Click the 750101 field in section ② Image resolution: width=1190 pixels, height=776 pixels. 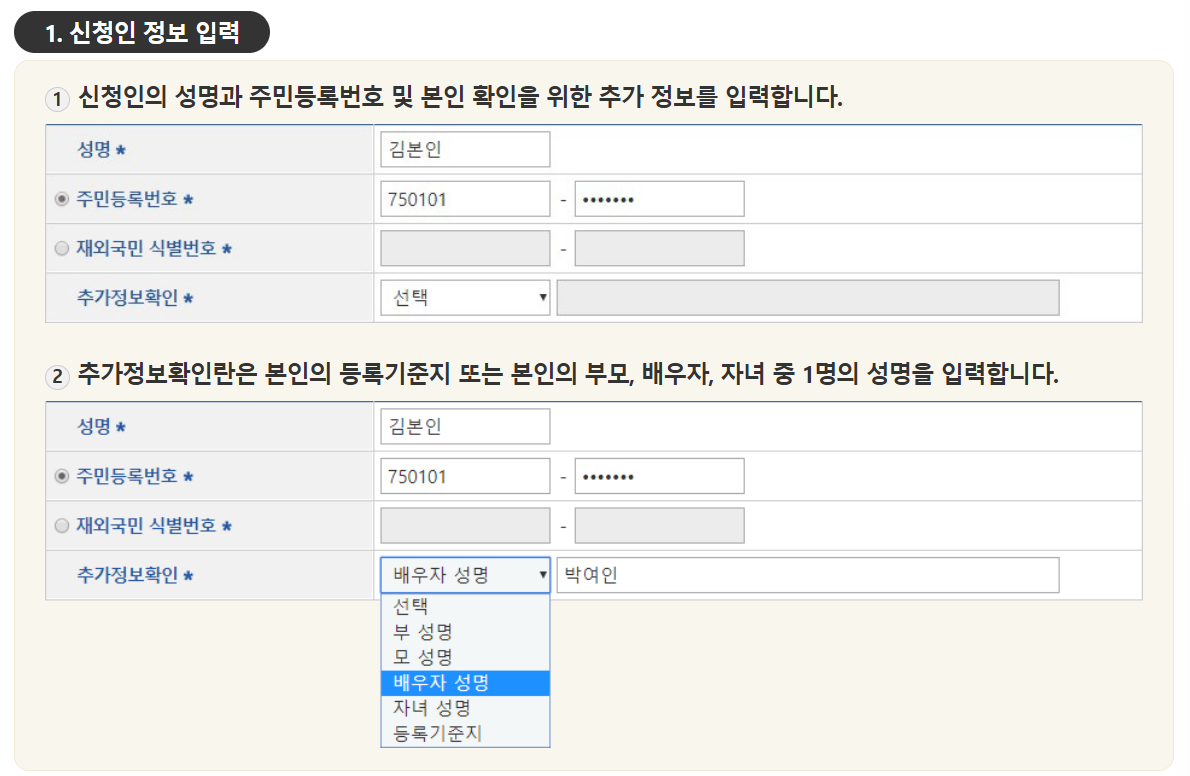point(464,475)
